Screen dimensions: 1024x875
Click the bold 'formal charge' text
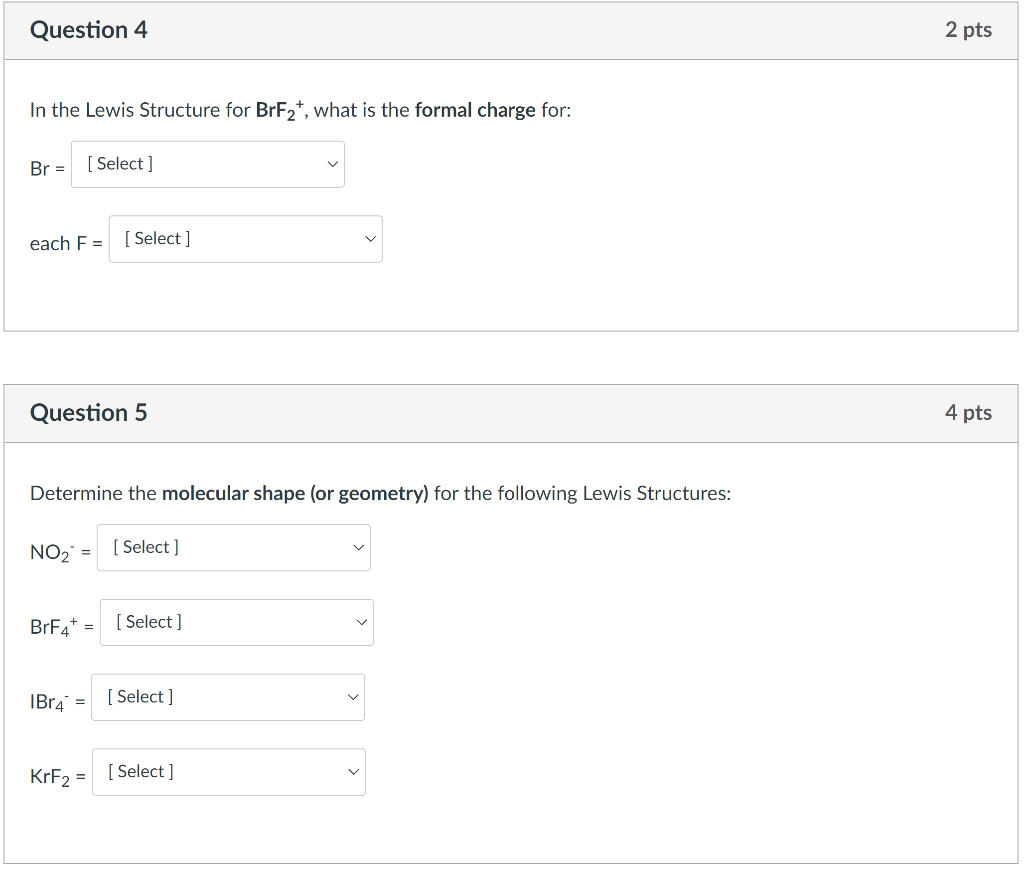coord(475,110)
